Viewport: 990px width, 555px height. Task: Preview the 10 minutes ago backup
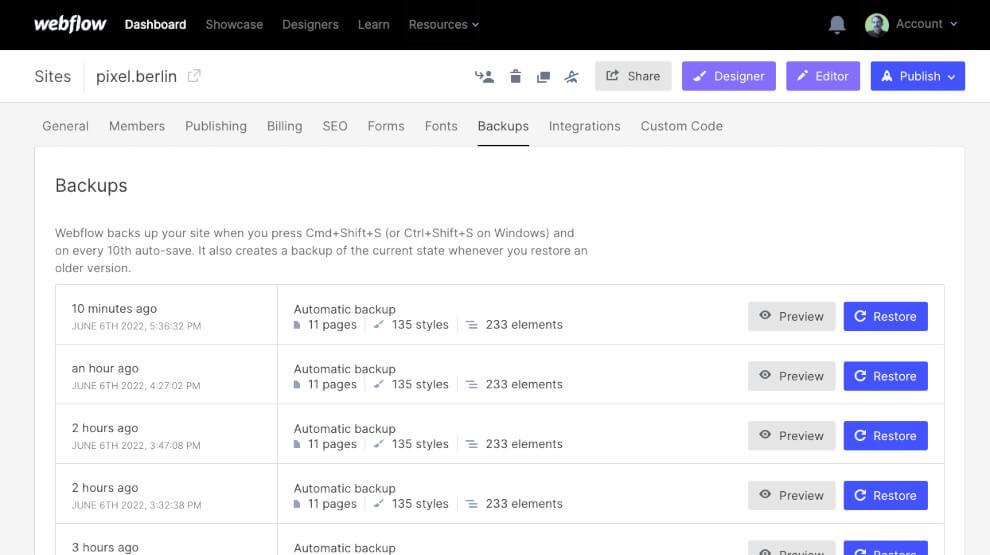[791, 316]
